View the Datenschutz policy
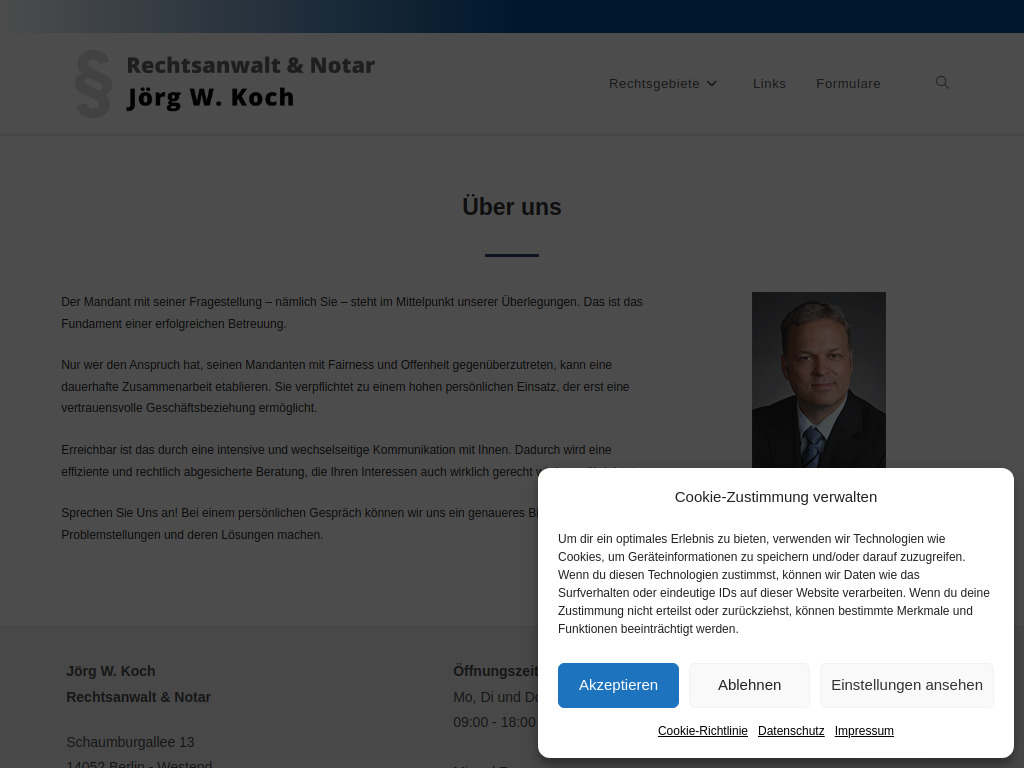 click(x=790, y=731)
